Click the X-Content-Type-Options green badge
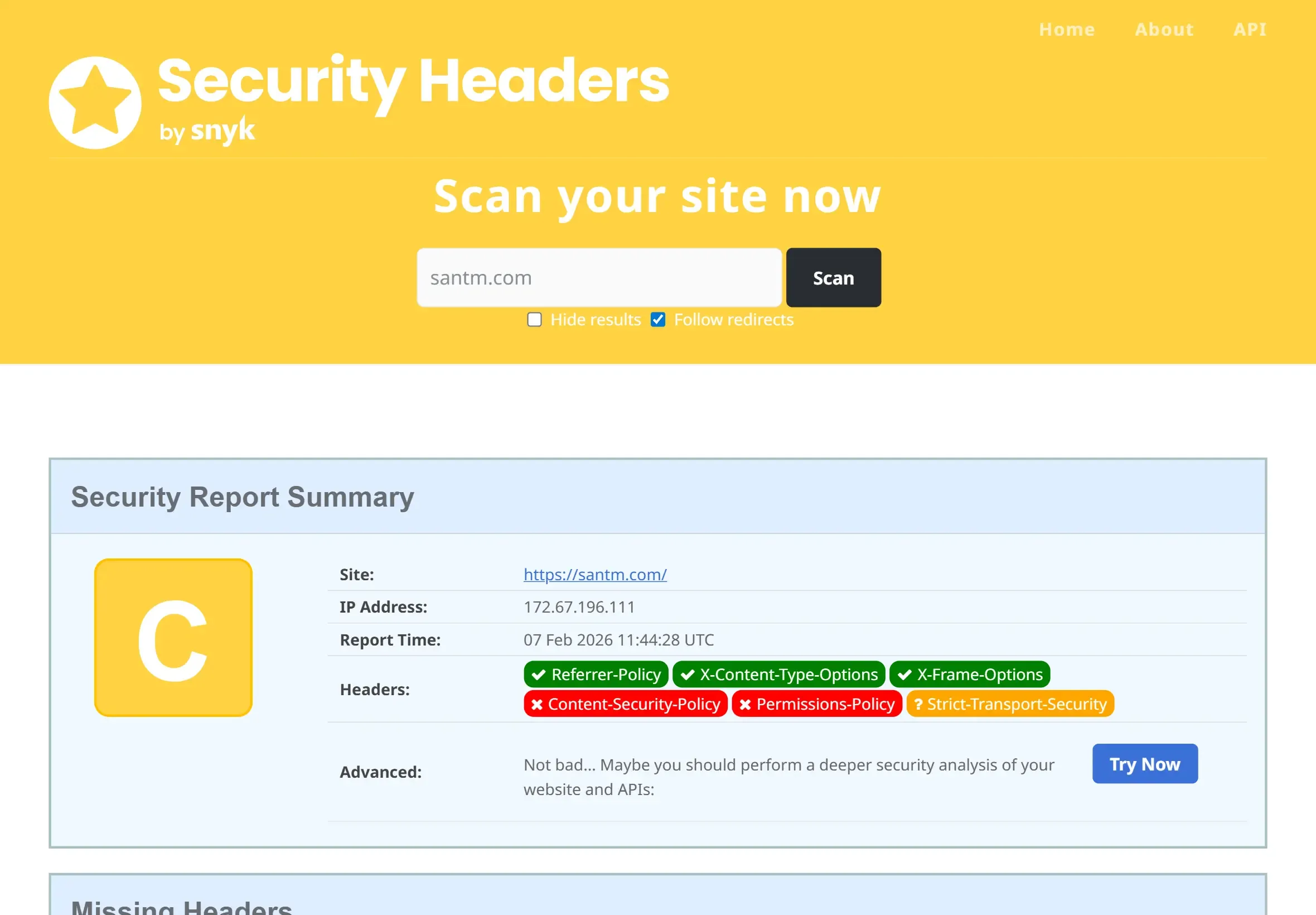The width and height of the screenshot is (1316, 915). tap(778, 674)
